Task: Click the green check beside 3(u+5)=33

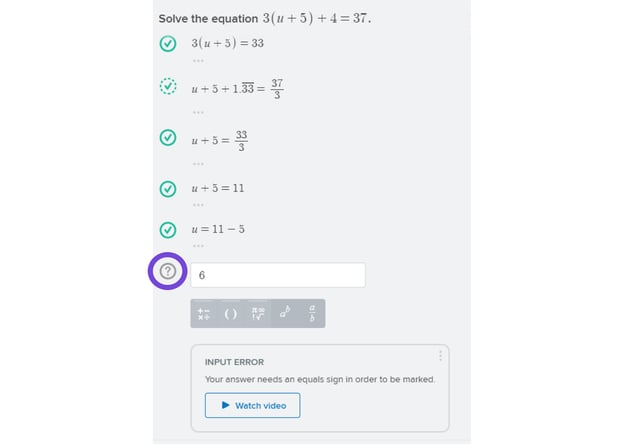Action: [x=168, y=44]
